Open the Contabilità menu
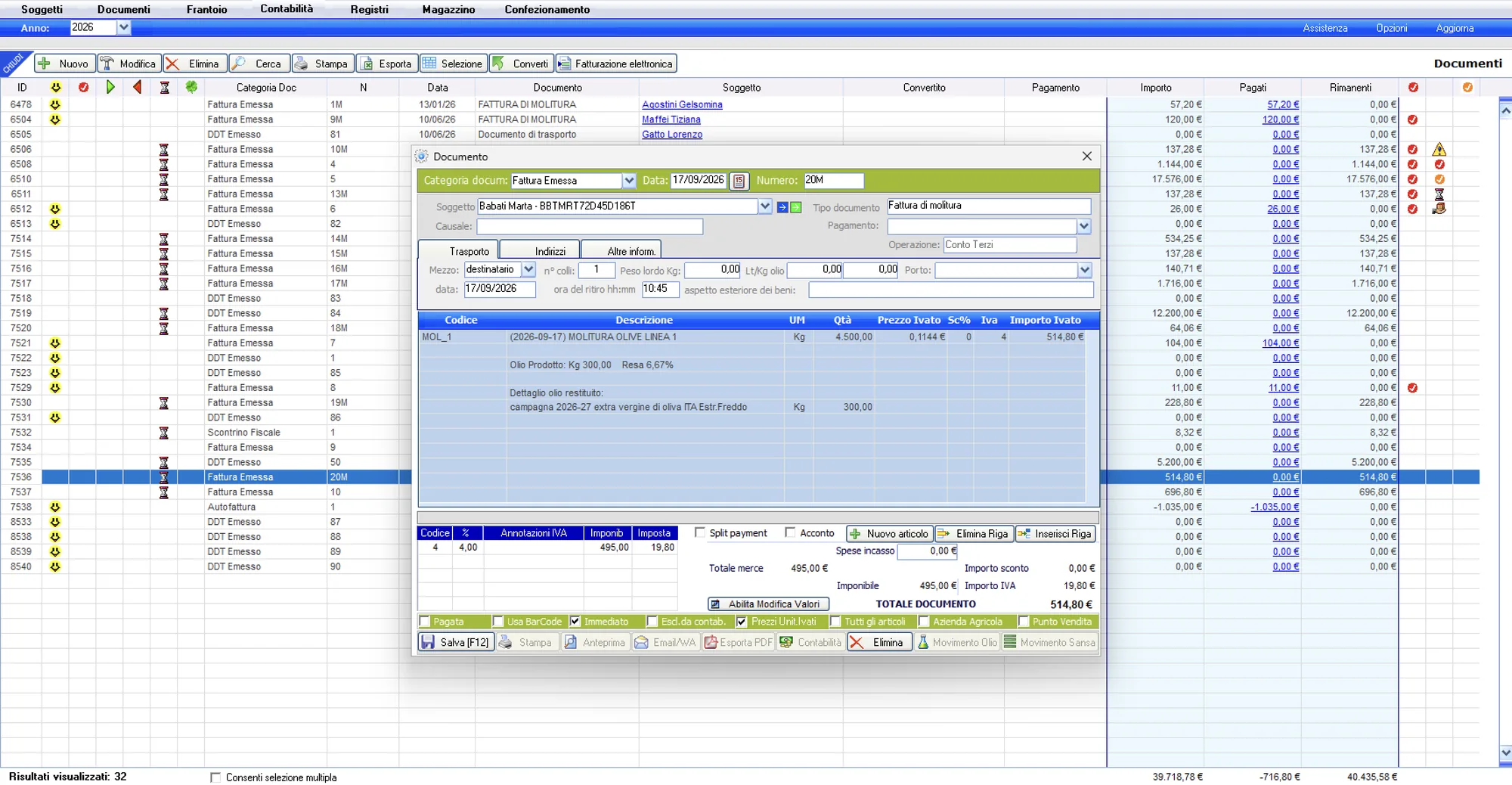The height and width of the screenshot is (785, 1512). [287, 9]
